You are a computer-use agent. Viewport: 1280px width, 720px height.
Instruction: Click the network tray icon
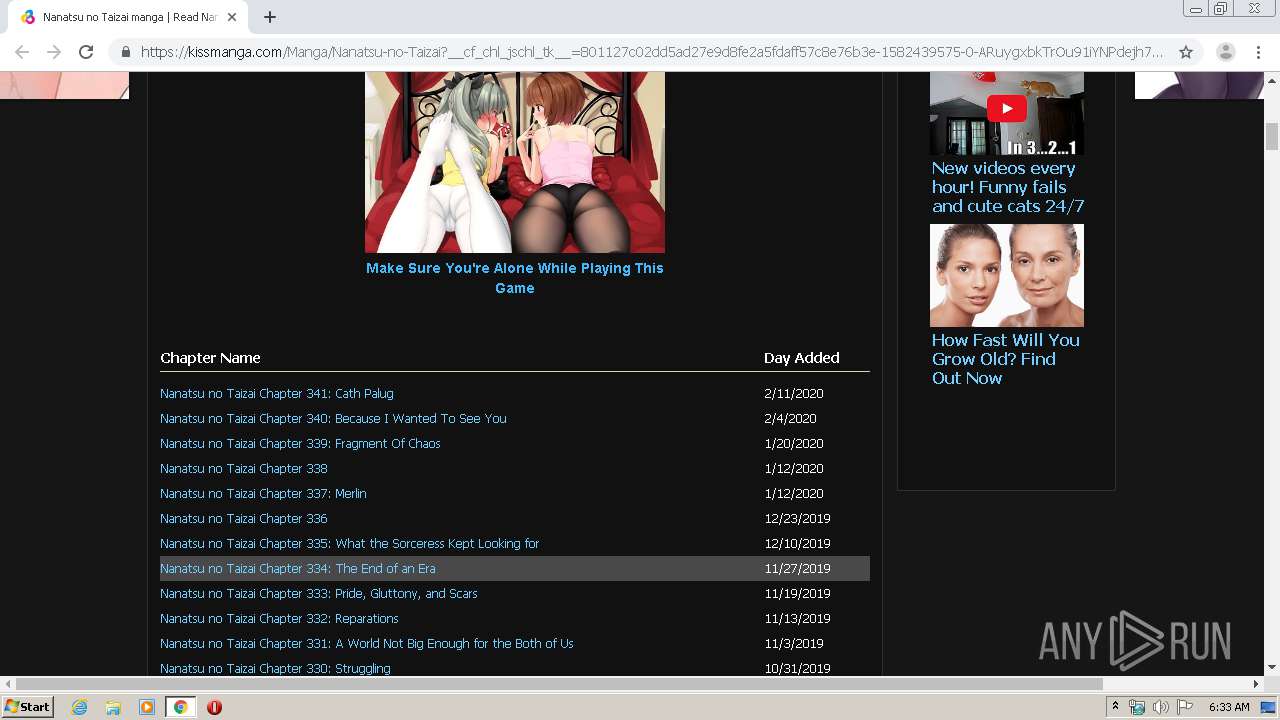(1137, 707)
